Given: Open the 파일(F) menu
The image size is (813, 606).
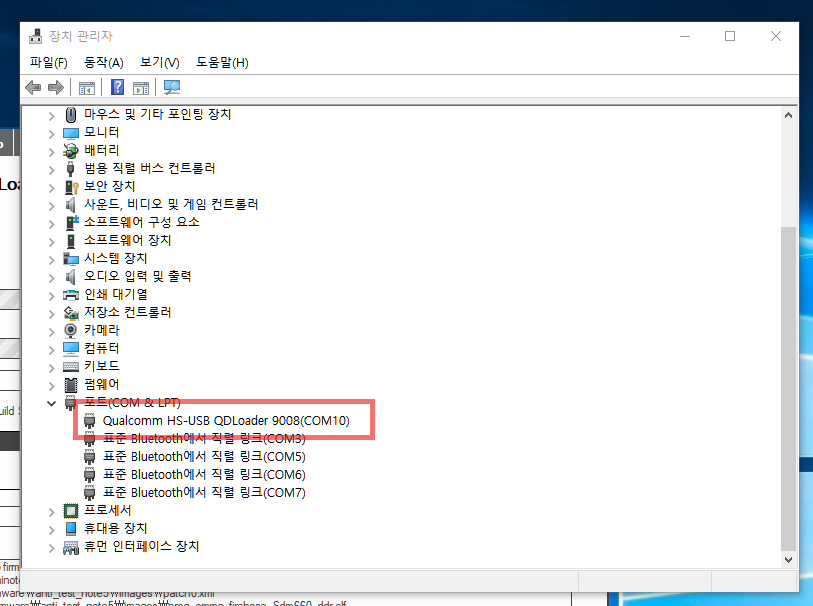Looking at the screenshot, I should click(x=49, y=63).
